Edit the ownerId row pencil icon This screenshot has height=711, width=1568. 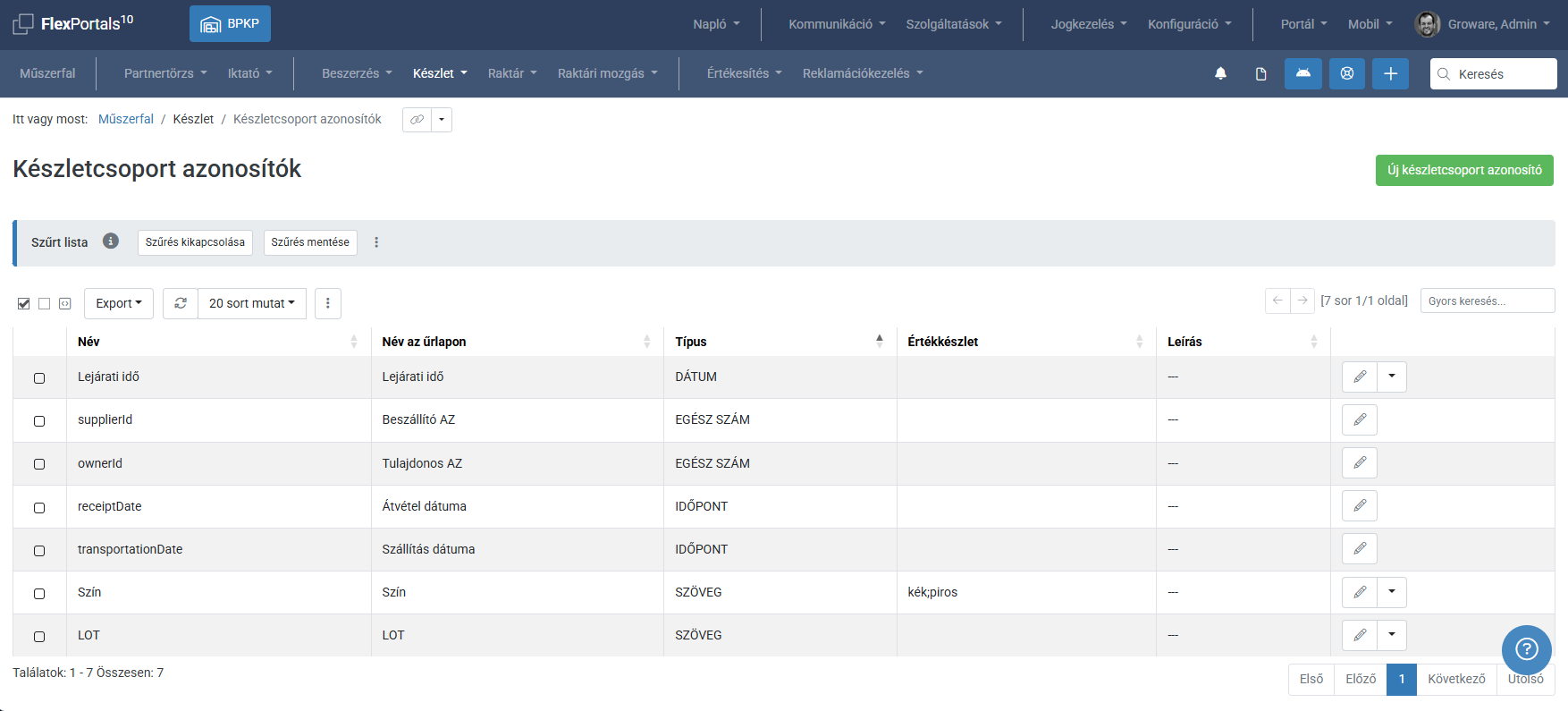tap(1360, 462)
